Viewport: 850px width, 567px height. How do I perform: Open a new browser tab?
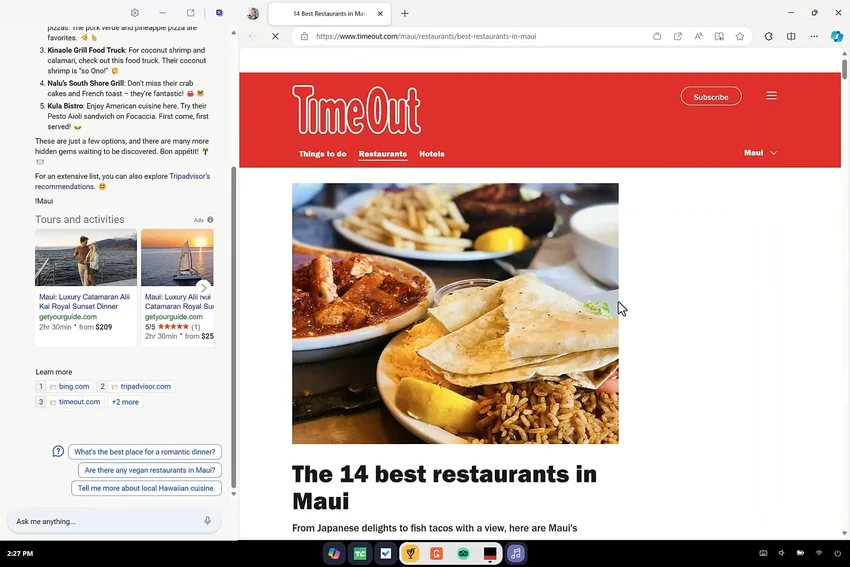click(x=404, y=14)
